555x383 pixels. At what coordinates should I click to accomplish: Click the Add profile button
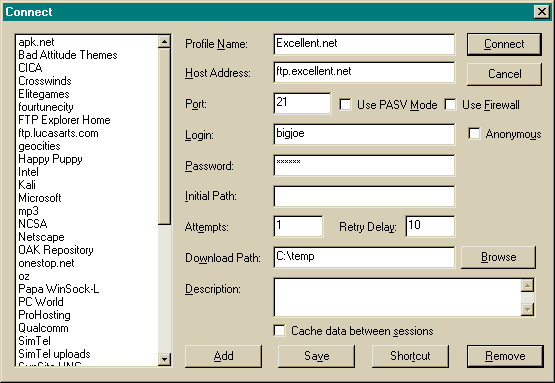click(223, 356)
